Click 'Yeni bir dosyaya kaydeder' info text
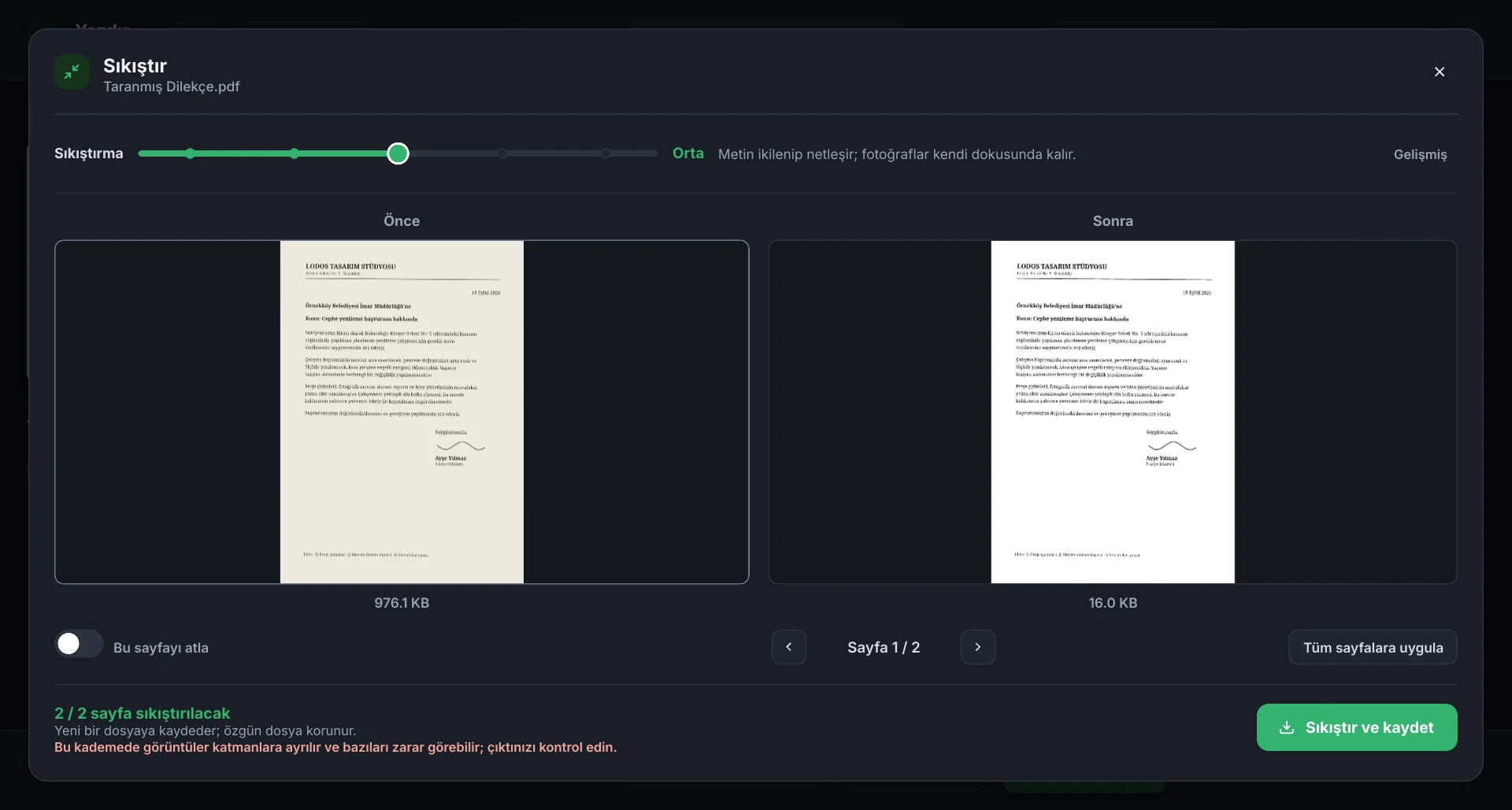The height and width of the screenshot is (810, 1512). point(206,730)
